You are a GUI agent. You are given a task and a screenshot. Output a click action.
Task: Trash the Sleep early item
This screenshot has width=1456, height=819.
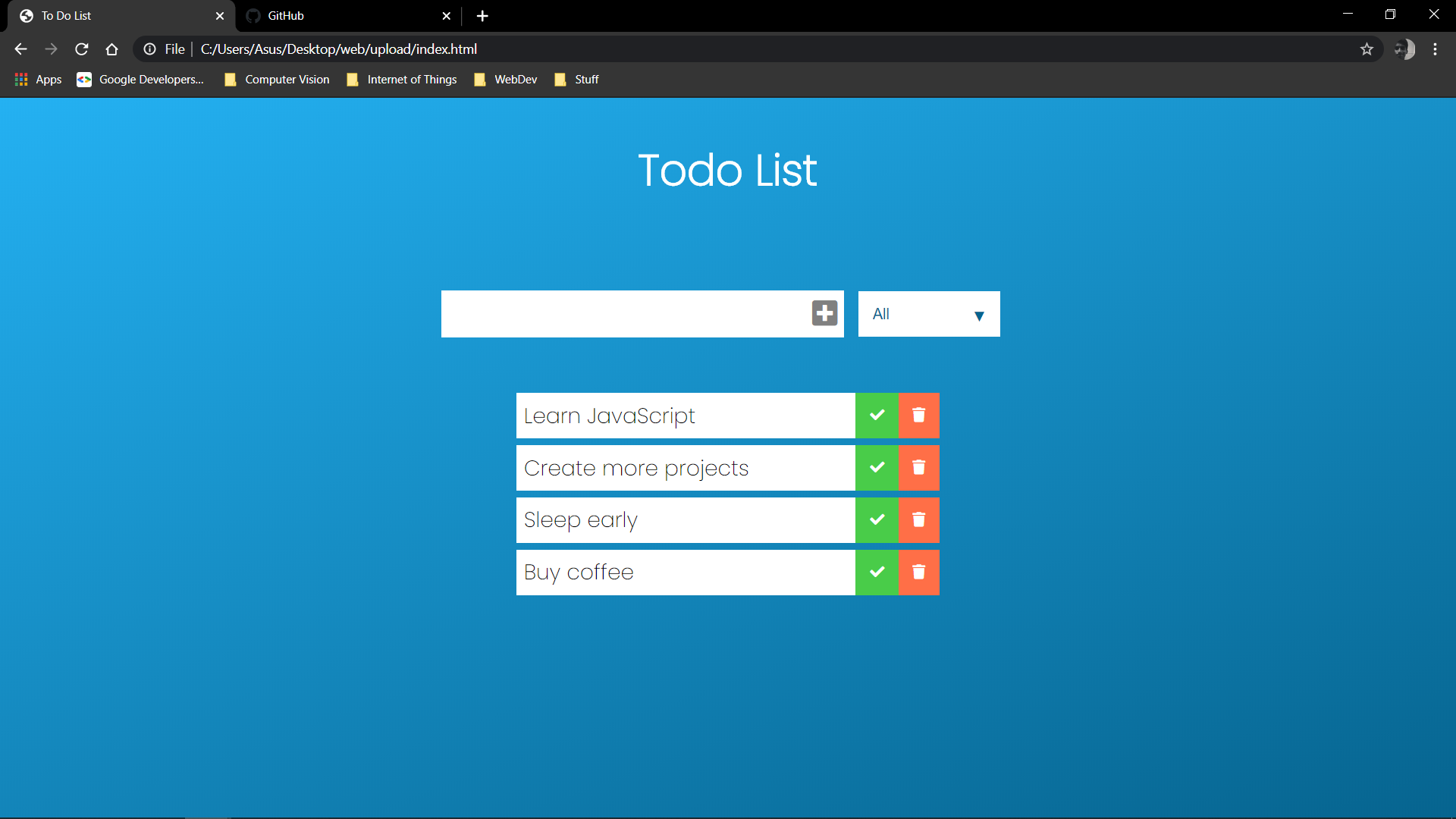pos(918,520)
